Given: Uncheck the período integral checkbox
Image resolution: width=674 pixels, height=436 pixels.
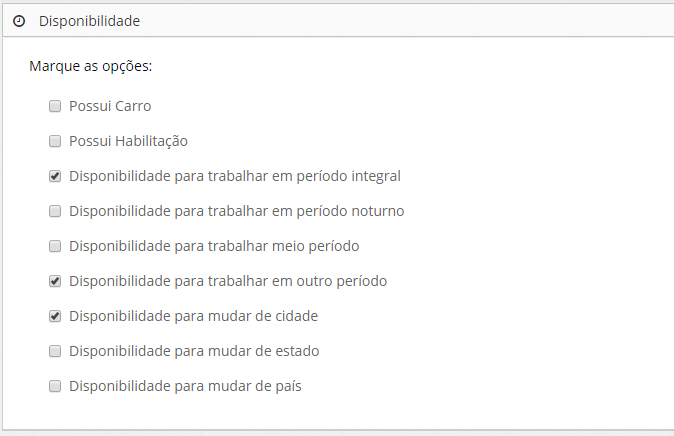Looking at the screenshot, I should click(55, 176).
